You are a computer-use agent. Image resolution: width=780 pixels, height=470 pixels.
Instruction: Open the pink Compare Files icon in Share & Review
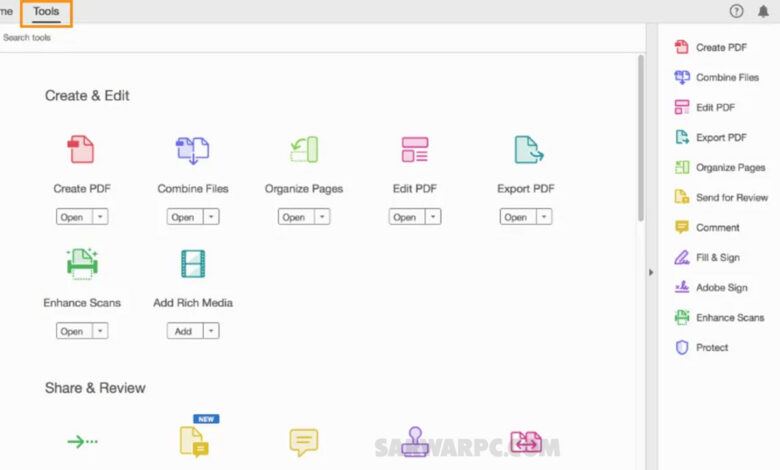[x=526, y=442]
